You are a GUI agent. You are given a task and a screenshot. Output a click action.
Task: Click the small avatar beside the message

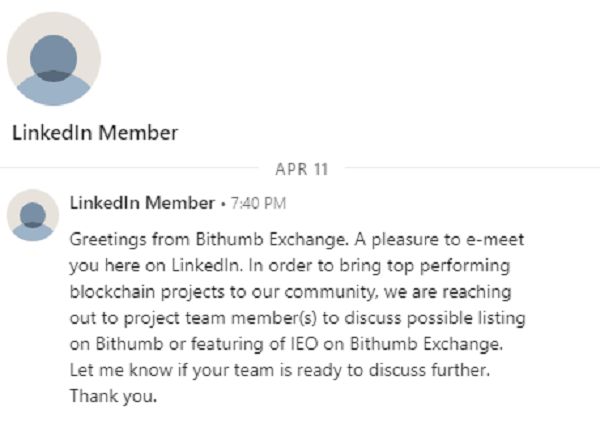coord(33,214)
